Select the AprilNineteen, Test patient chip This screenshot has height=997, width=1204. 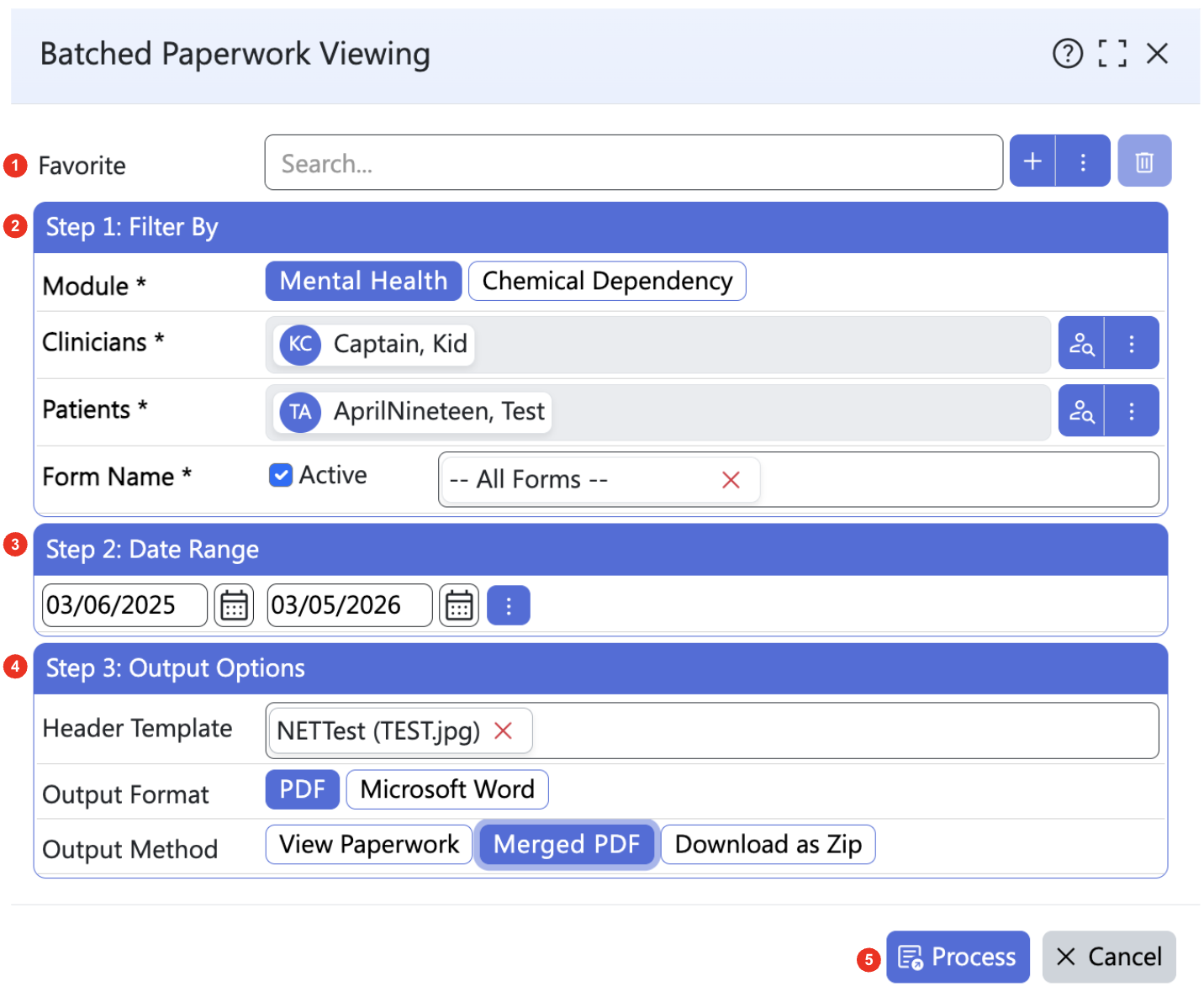pyautogui.click(x=413, y=412)
